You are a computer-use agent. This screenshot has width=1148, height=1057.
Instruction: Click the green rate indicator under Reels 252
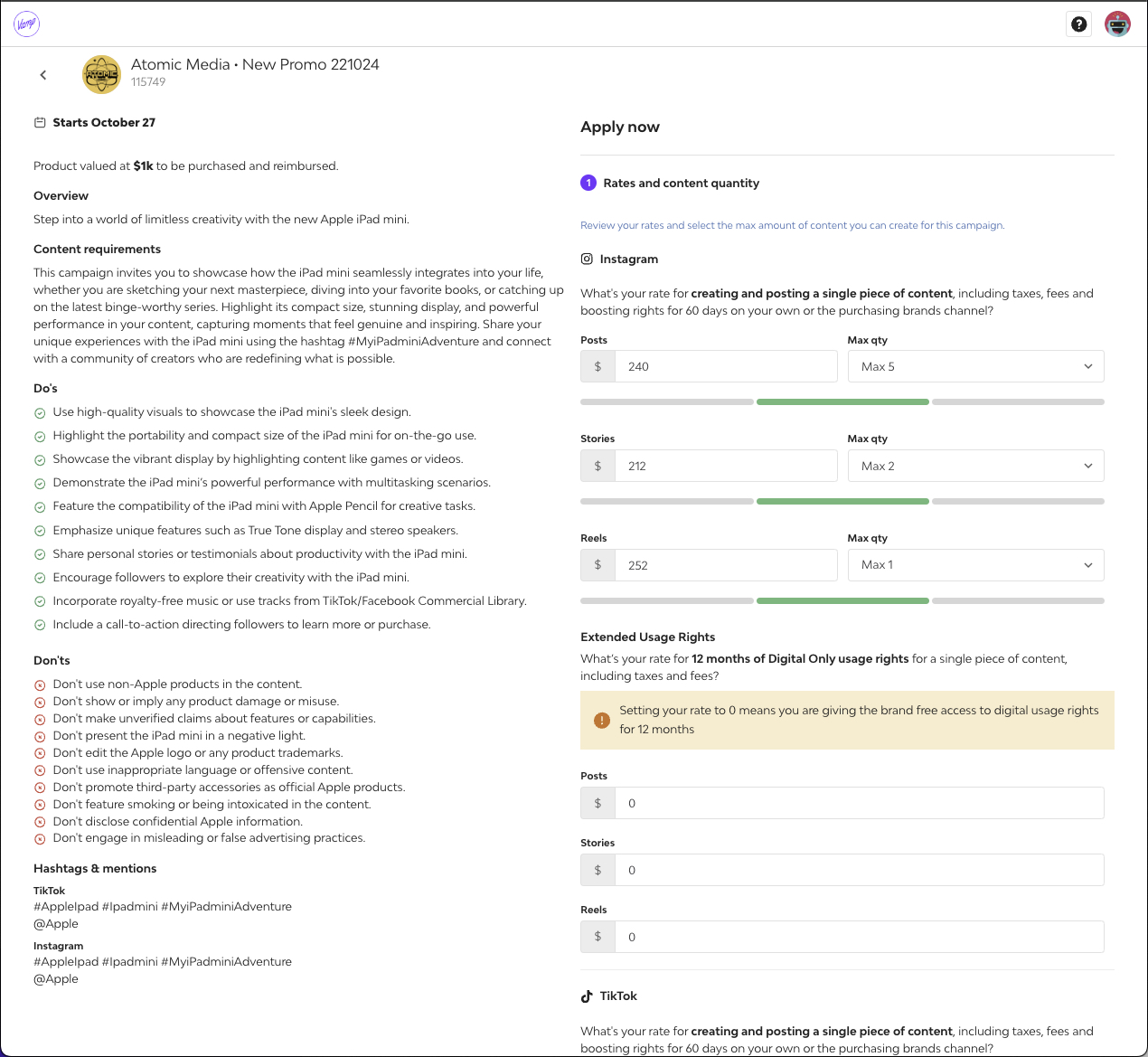pyautogui.click(x=842, y=601)
